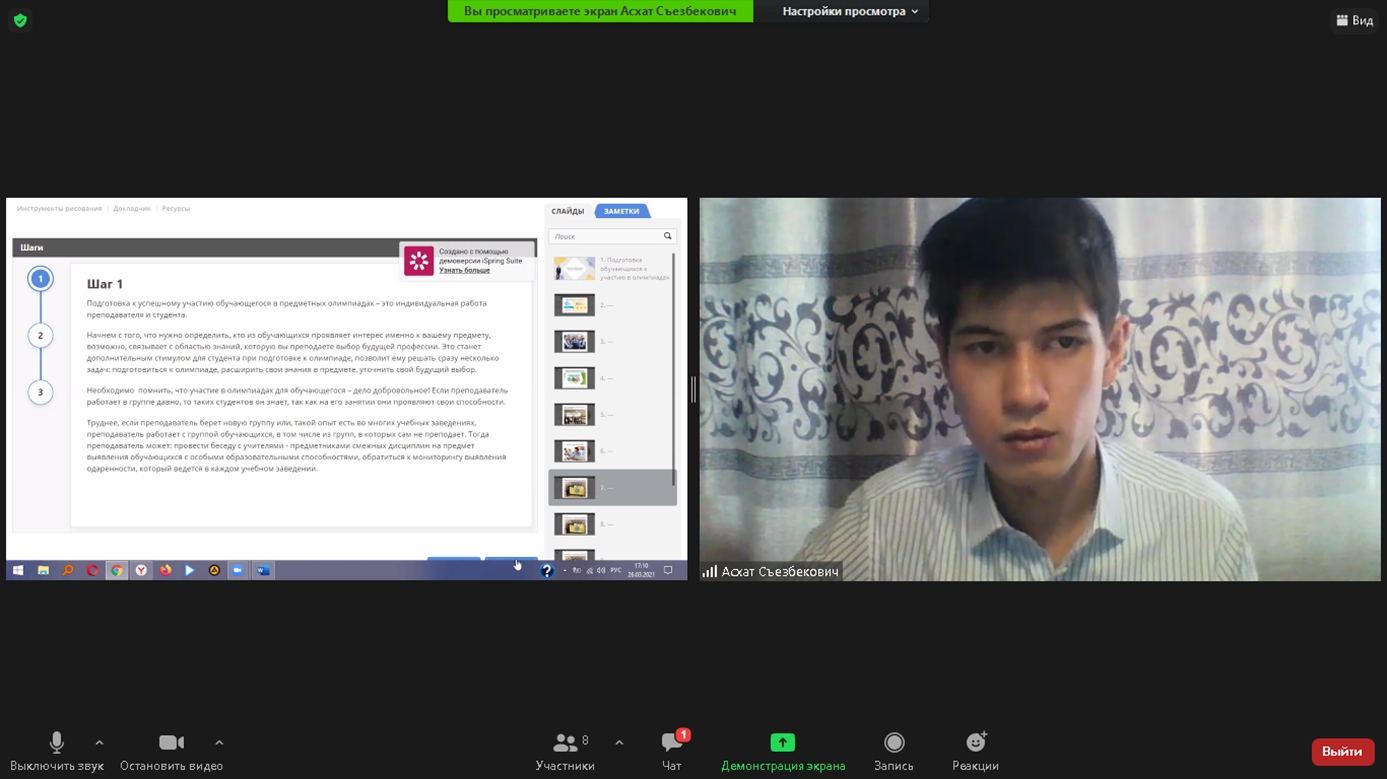The image size is (1387, 779).
Task: Expand the video options arrow next to camera
Action: [219, 743]
